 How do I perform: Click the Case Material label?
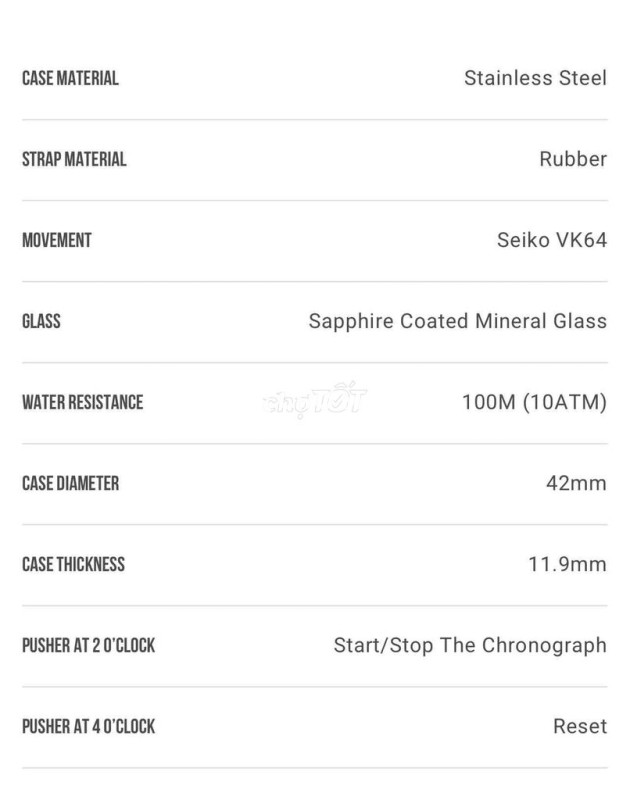pyautogui.click(x=70, y=78)
